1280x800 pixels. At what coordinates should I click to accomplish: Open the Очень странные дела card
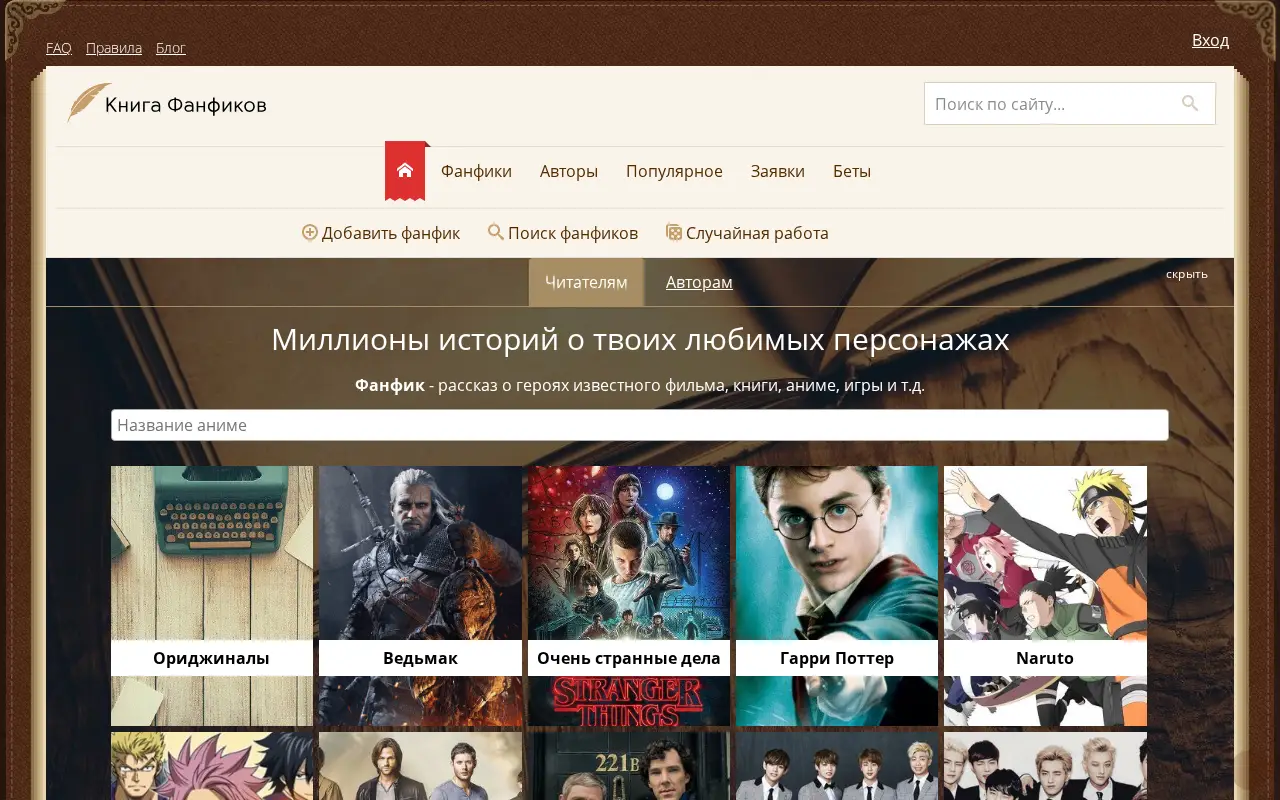pyautogui.click(x=629, y=596)
